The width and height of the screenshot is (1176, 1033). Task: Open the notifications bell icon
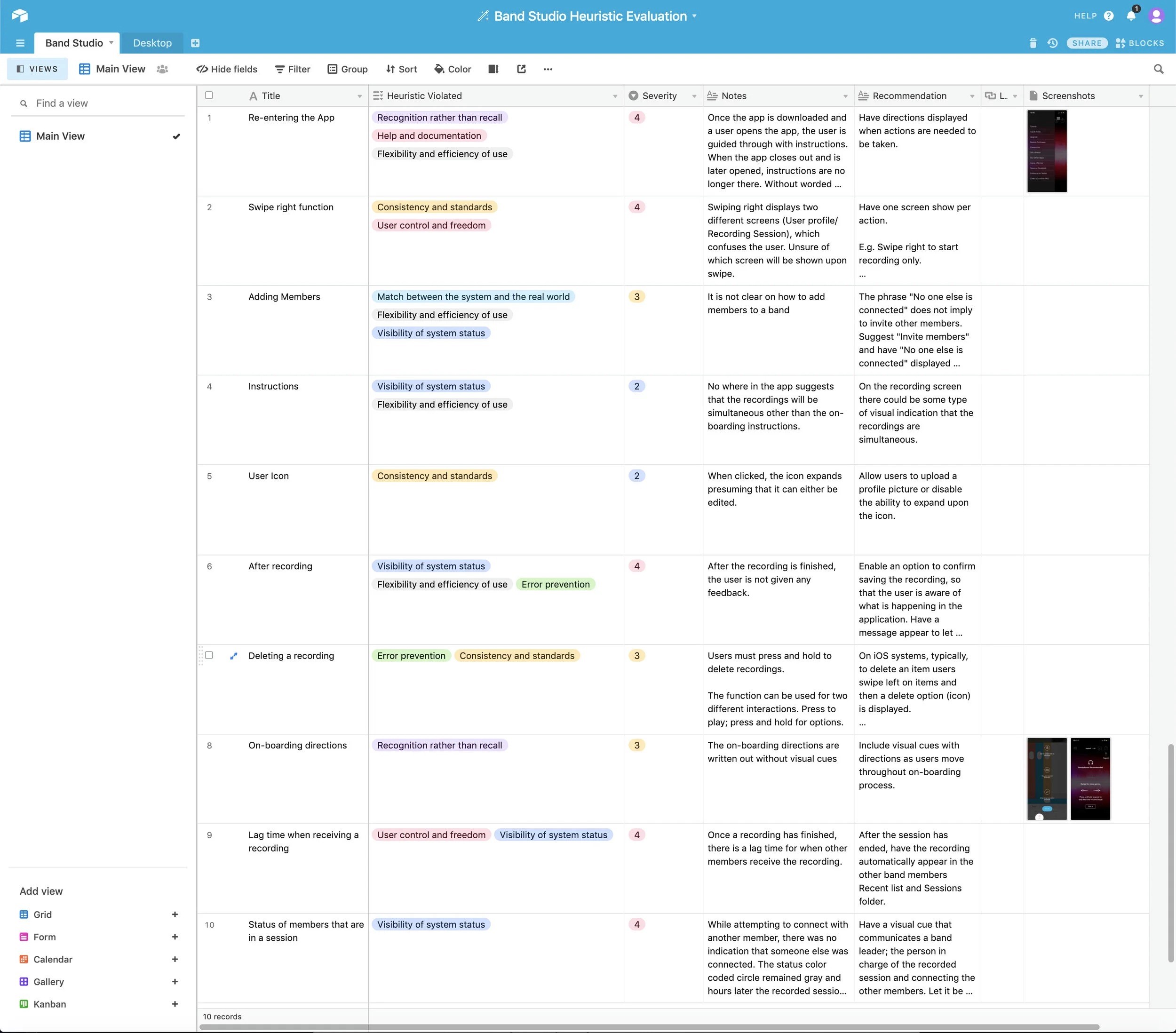1131,16
